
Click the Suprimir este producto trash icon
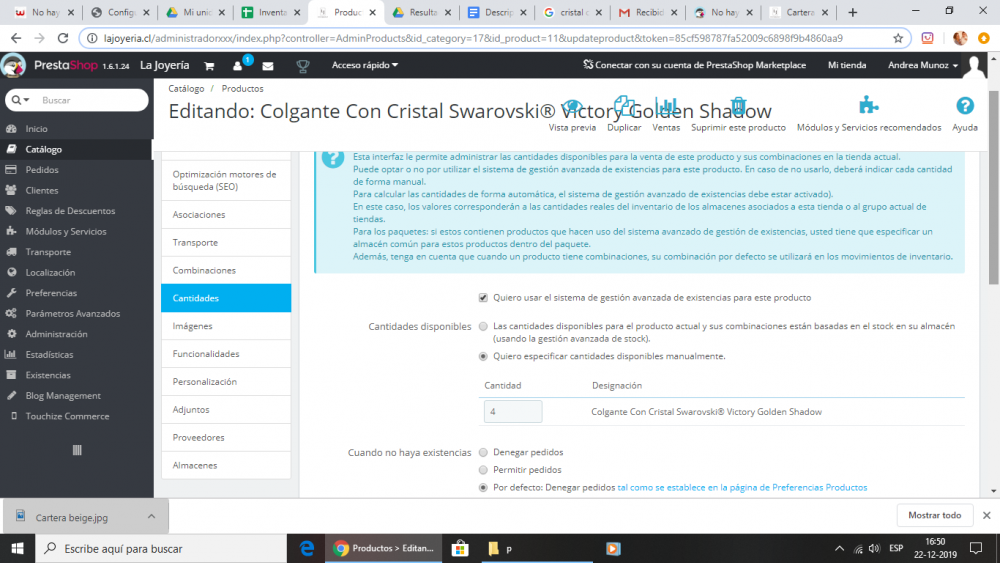point(738,106)
